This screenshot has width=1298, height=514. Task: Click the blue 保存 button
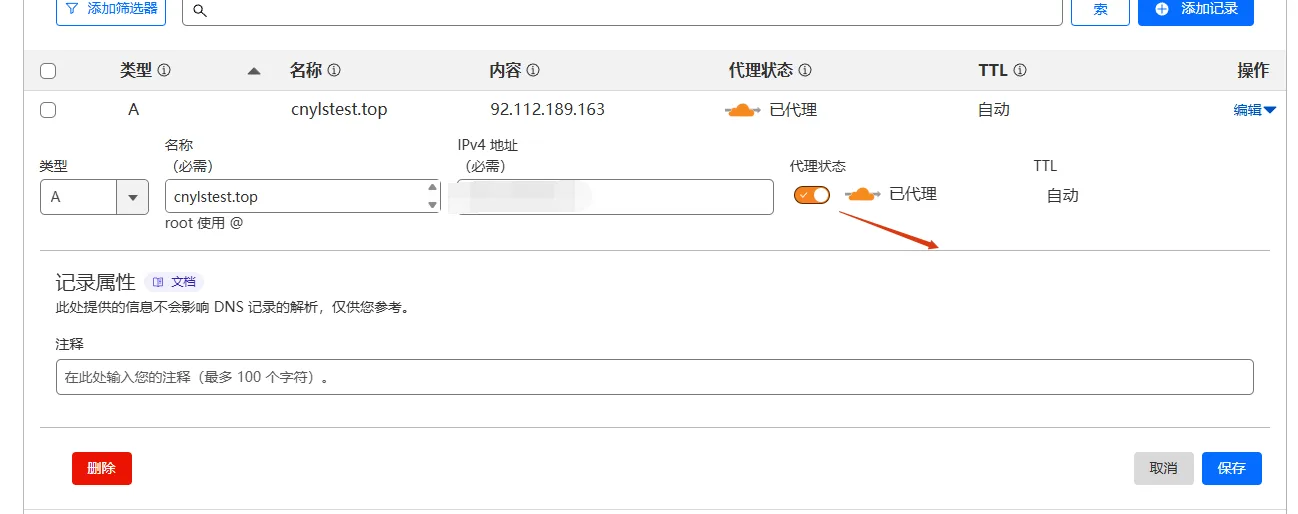[1232, 468]
